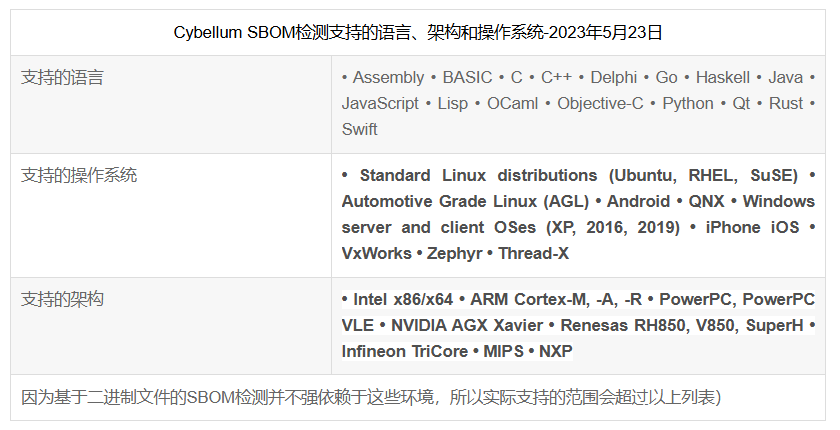
Task: Click the word Swift in the languages cell
Action: pos(360,129)
